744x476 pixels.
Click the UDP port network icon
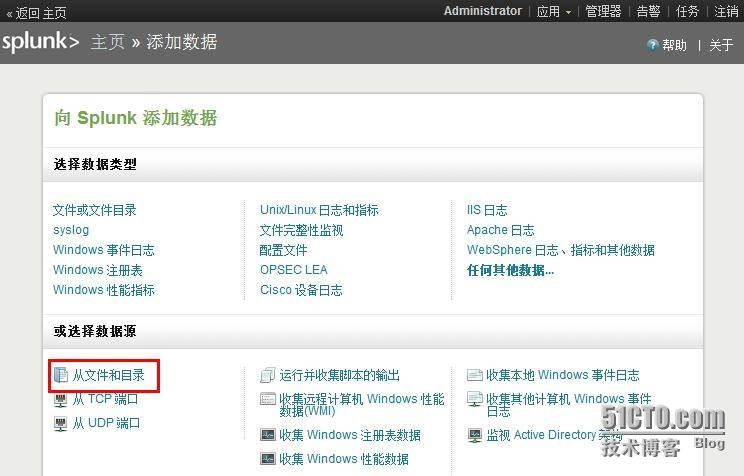click(61, 423)
